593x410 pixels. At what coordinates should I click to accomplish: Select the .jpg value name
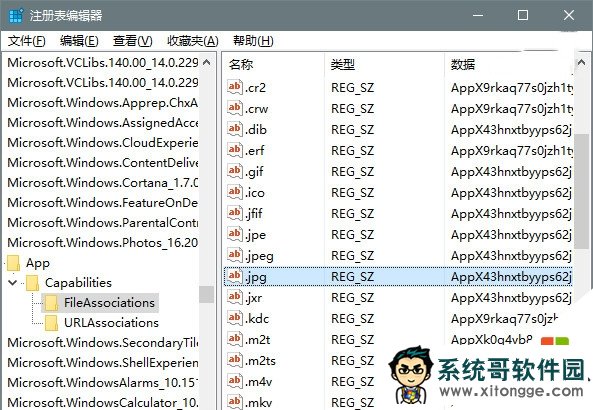point(256,277)
